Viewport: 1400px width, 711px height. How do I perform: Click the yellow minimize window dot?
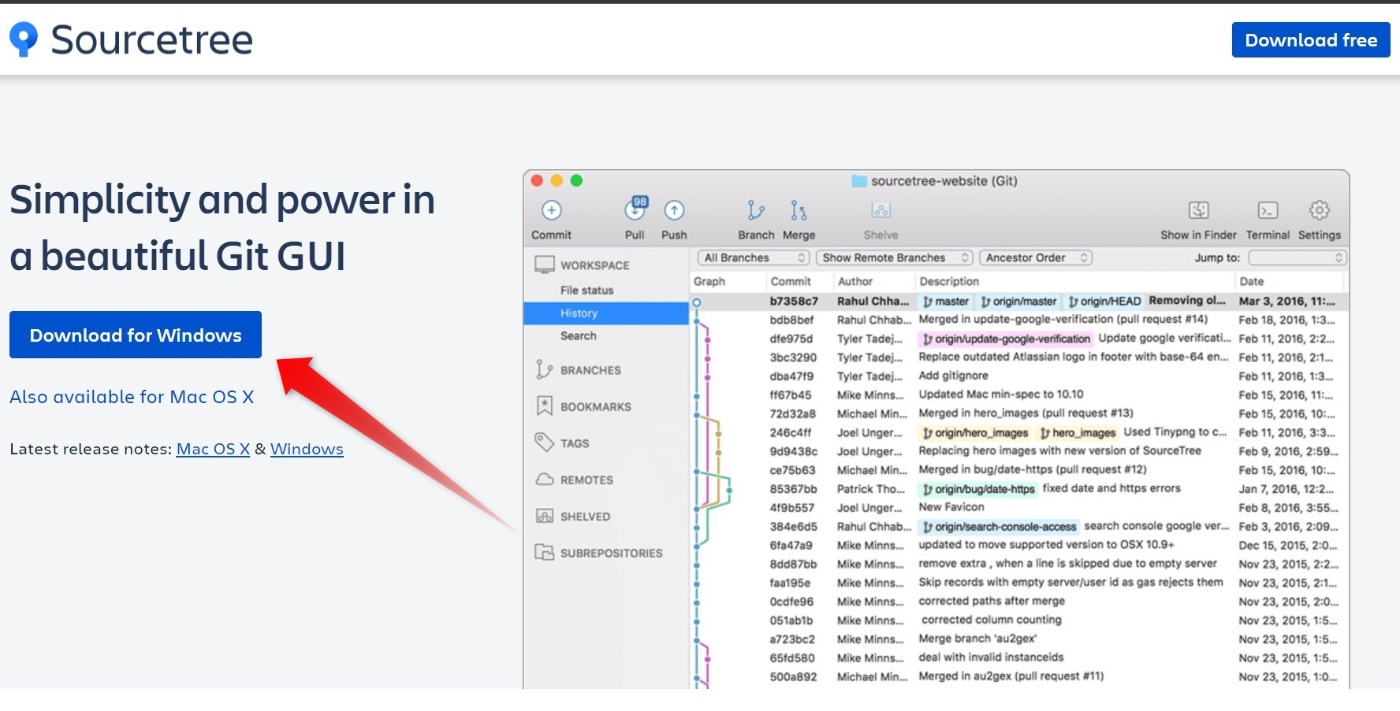[557, 181]
